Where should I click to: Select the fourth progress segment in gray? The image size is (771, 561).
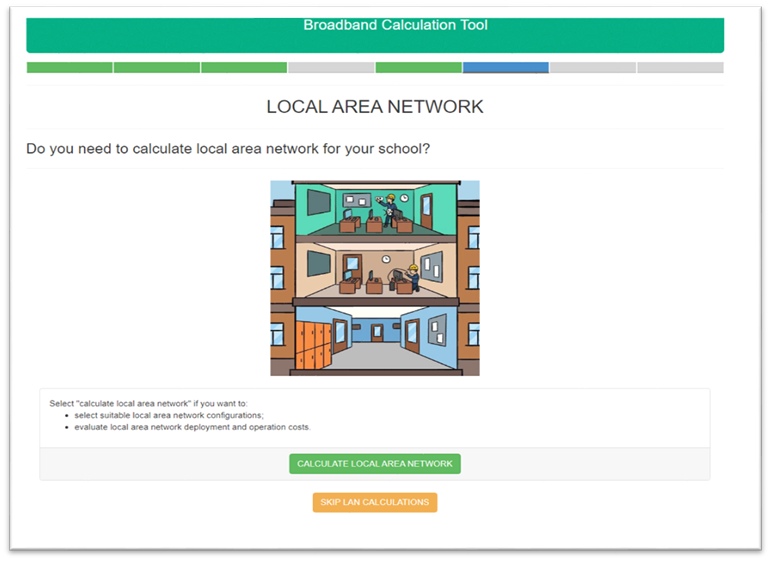click(331, 68)
